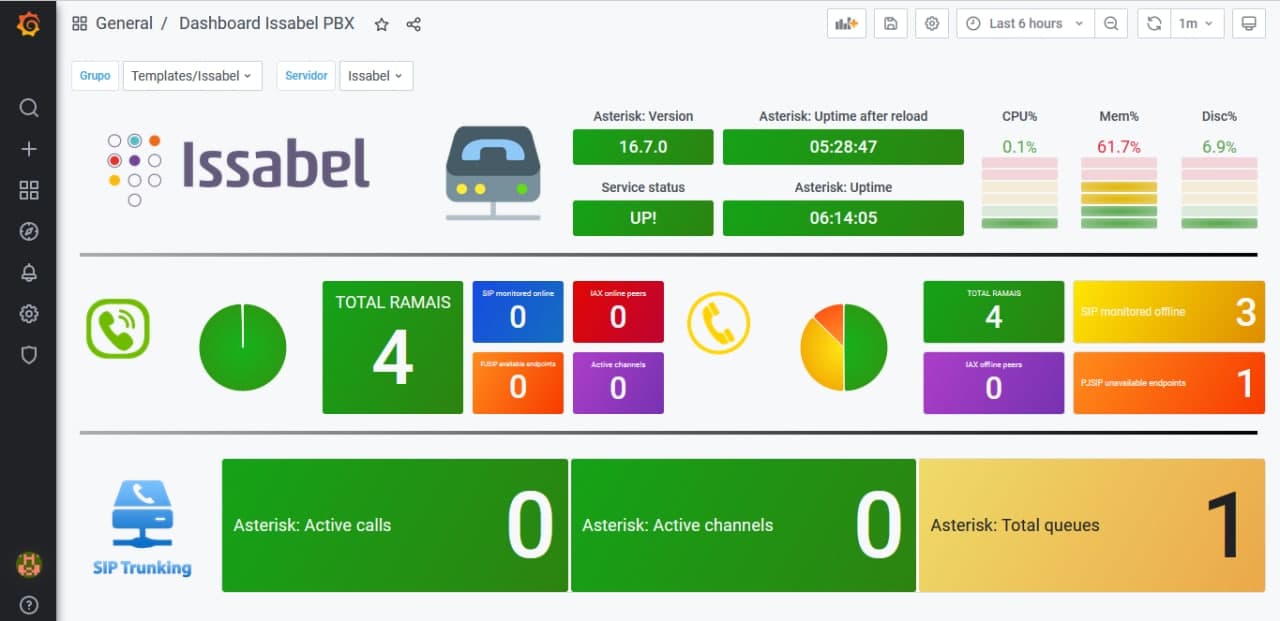Expand the 1m refresh interval dropdown

tap(1196, 23)
